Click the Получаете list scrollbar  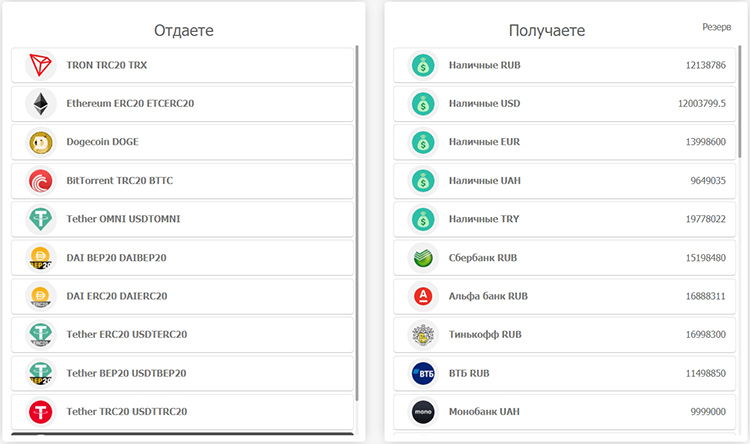(740, 100)
